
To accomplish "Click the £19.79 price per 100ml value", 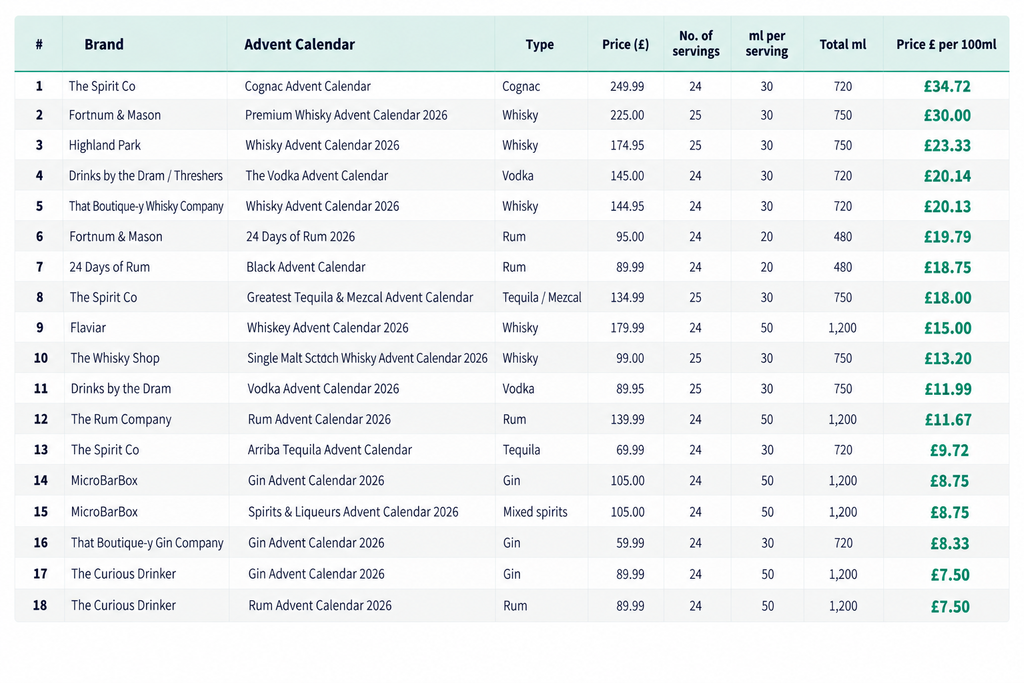I will [947, 237].
